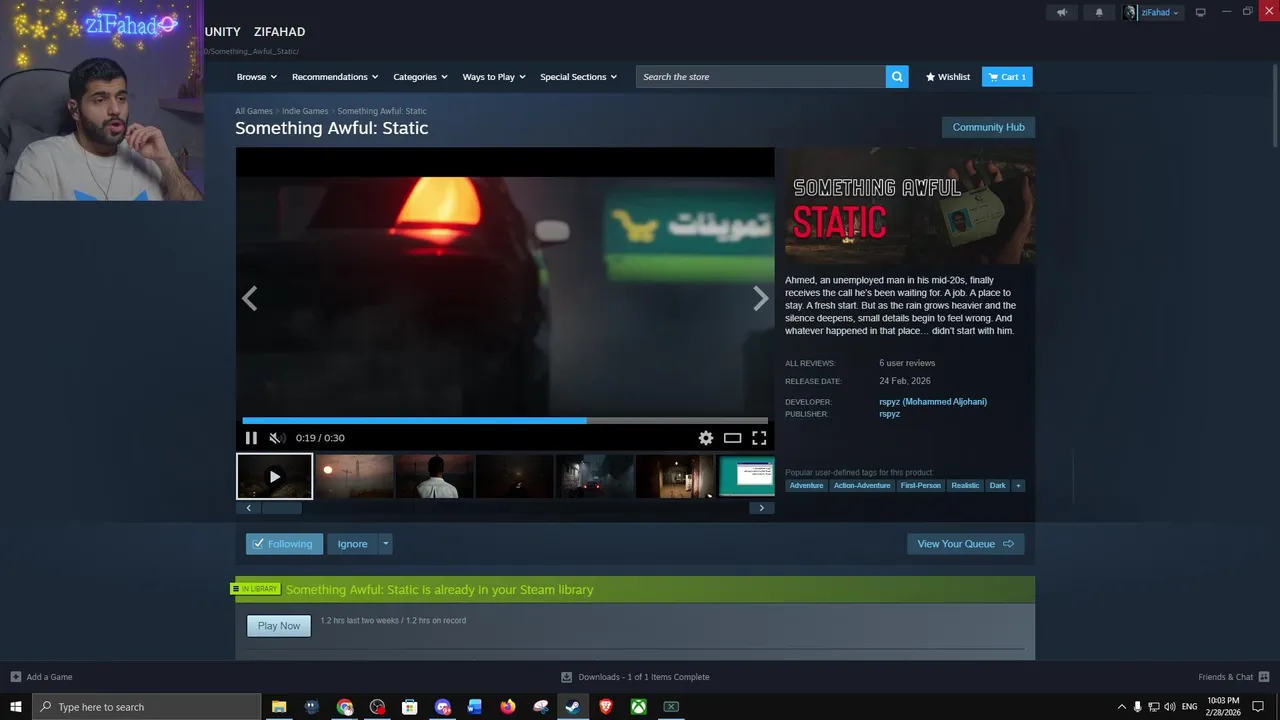Pause the trailer video

251,438
